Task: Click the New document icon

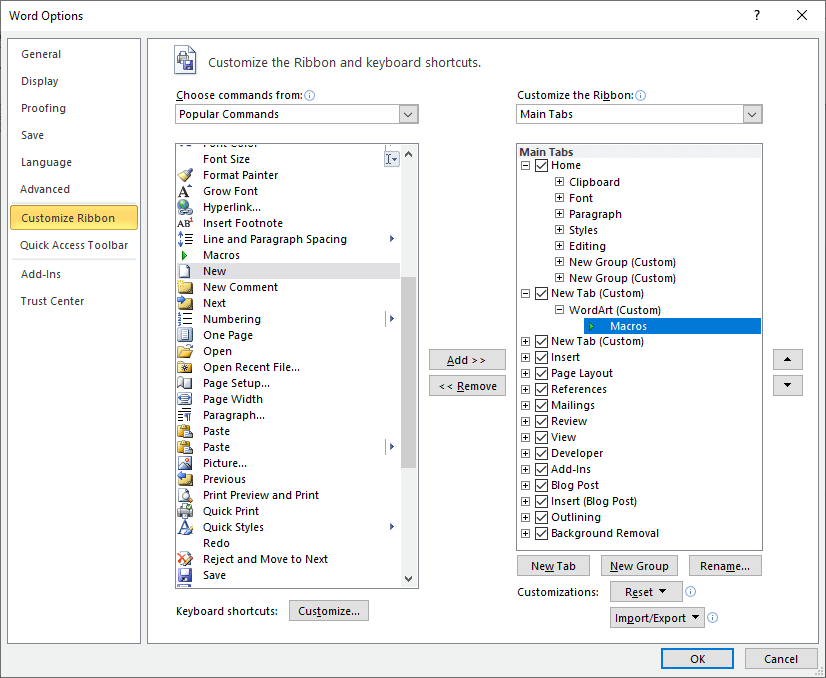Action: point(184,271)
